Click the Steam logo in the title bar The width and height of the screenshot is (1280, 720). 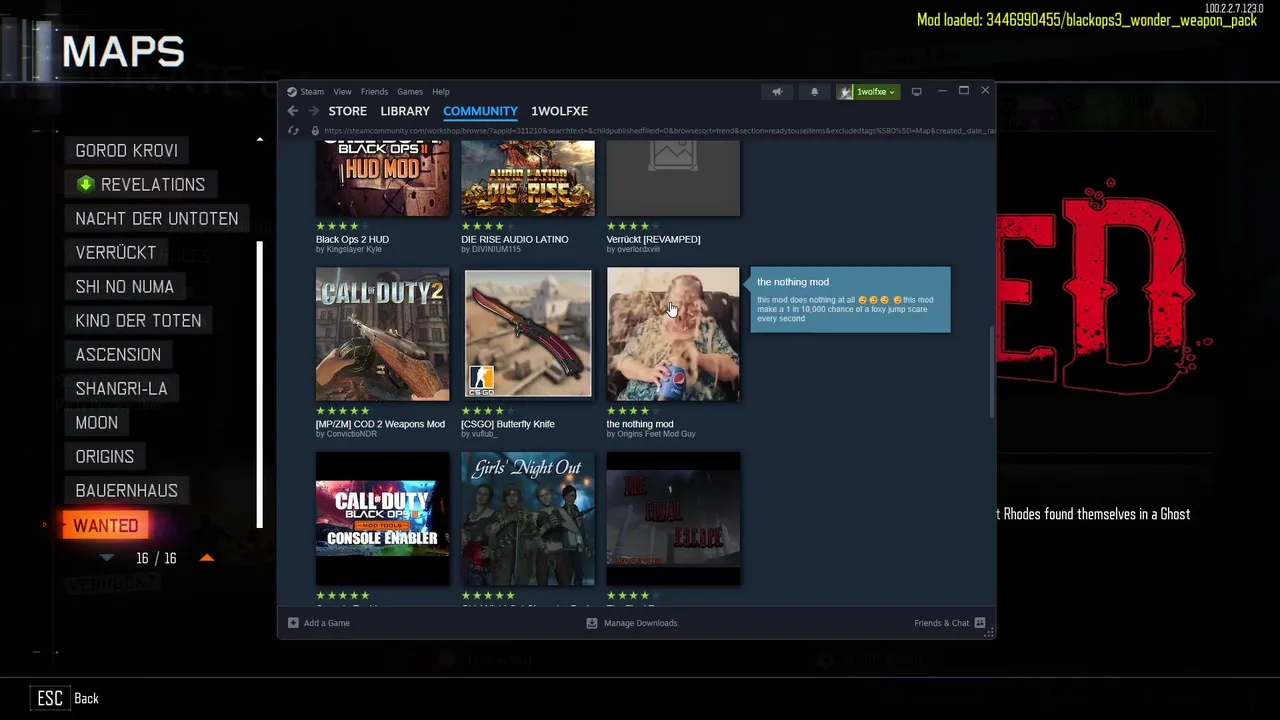(292, 92)
